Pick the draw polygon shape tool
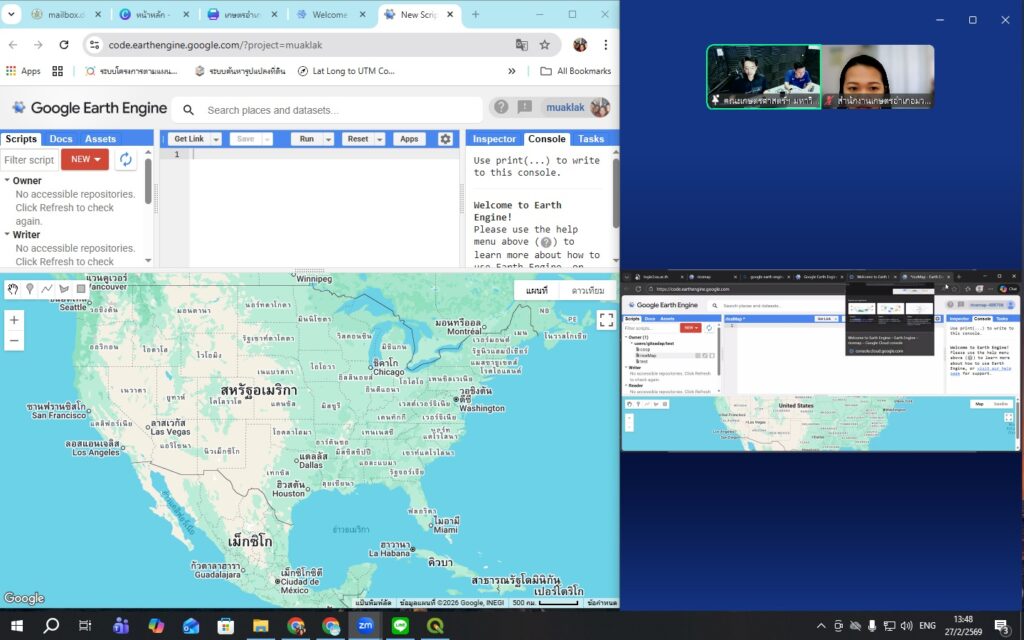The image size is (1024, 640). tap(64, 289)
